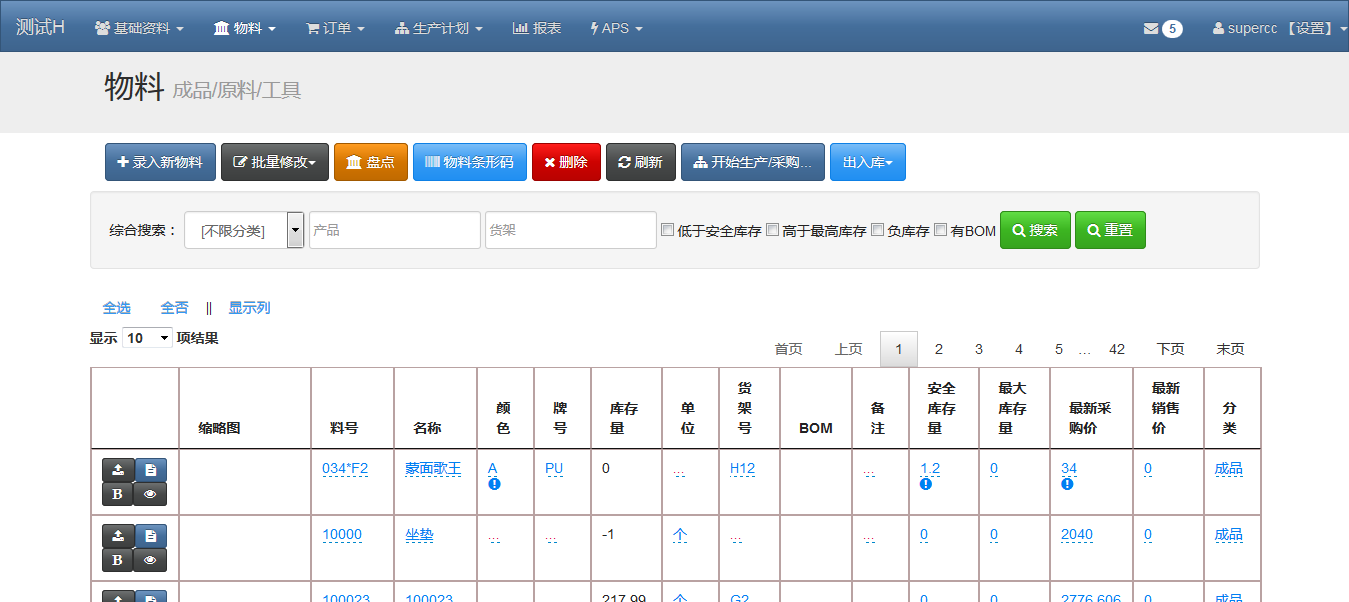Open the 报表 menu item
The image size is (1349, 602).
click(x=537, y=28)
